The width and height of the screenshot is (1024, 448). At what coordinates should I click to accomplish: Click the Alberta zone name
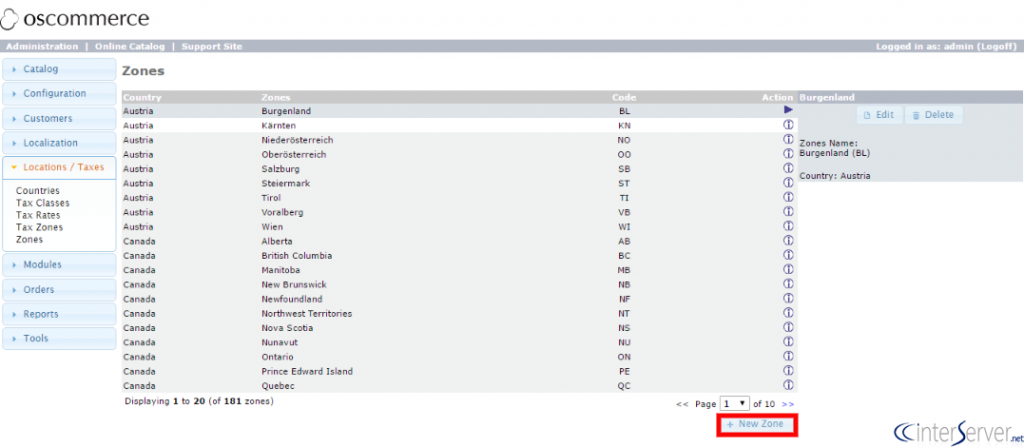click(277, 240)
